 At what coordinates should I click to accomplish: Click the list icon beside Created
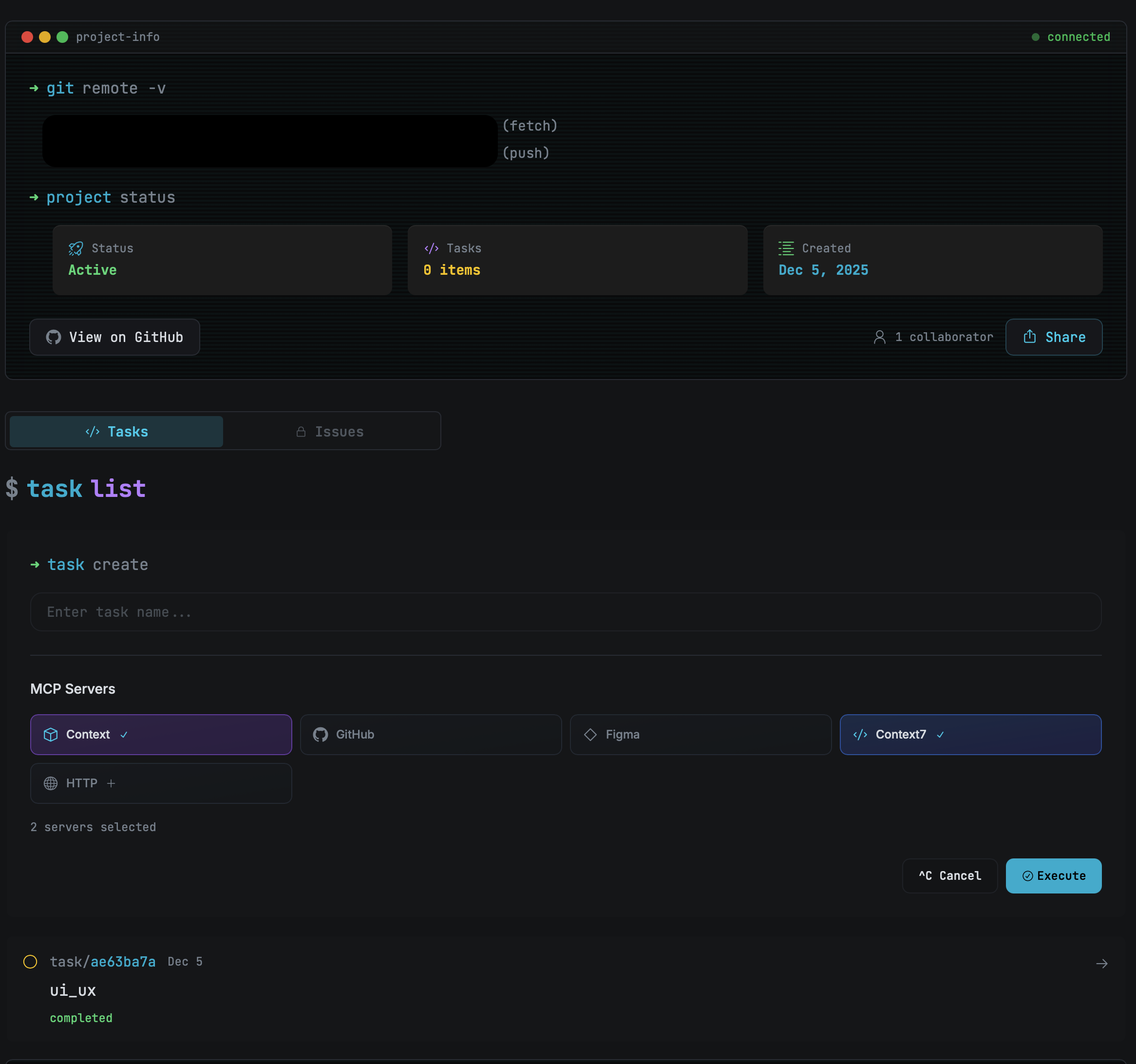click(786, 248)
